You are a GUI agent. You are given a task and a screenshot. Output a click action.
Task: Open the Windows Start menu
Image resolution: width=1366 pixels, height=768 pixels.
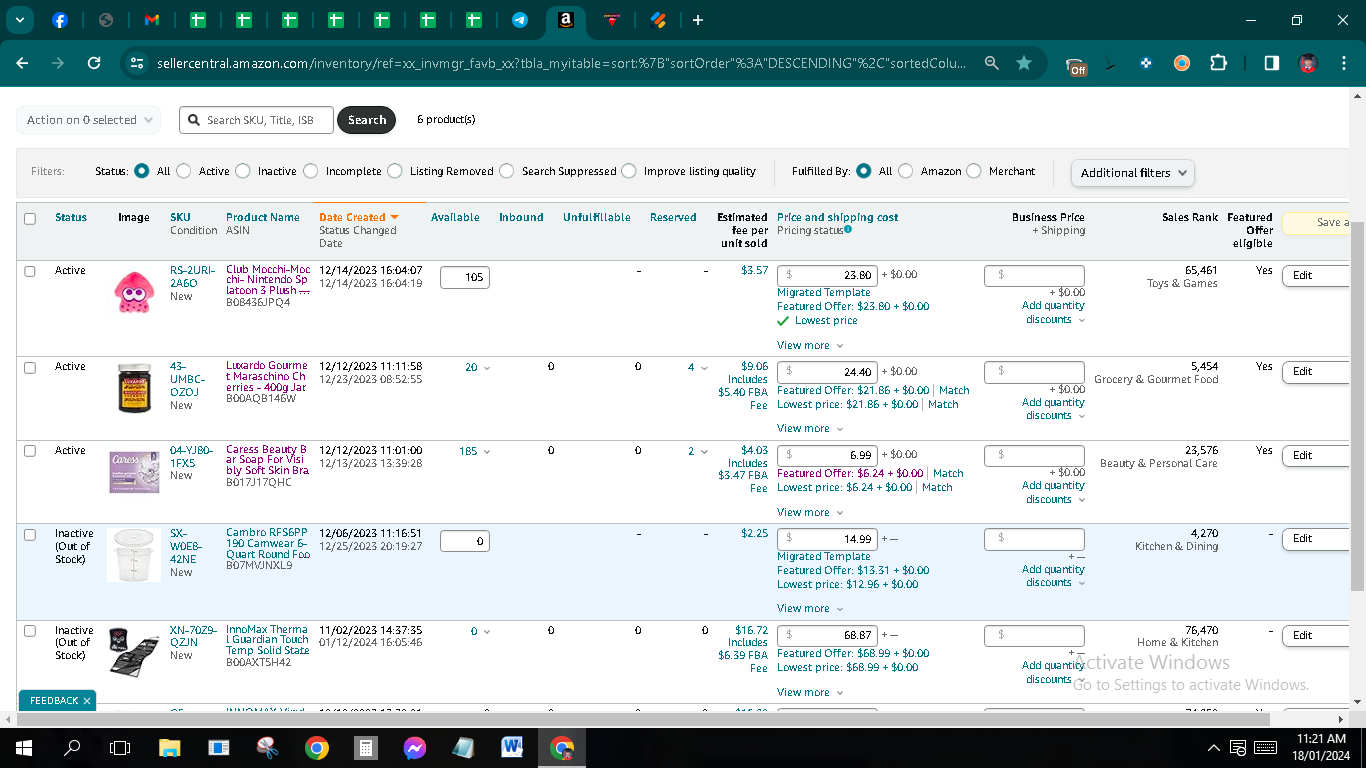23,747
